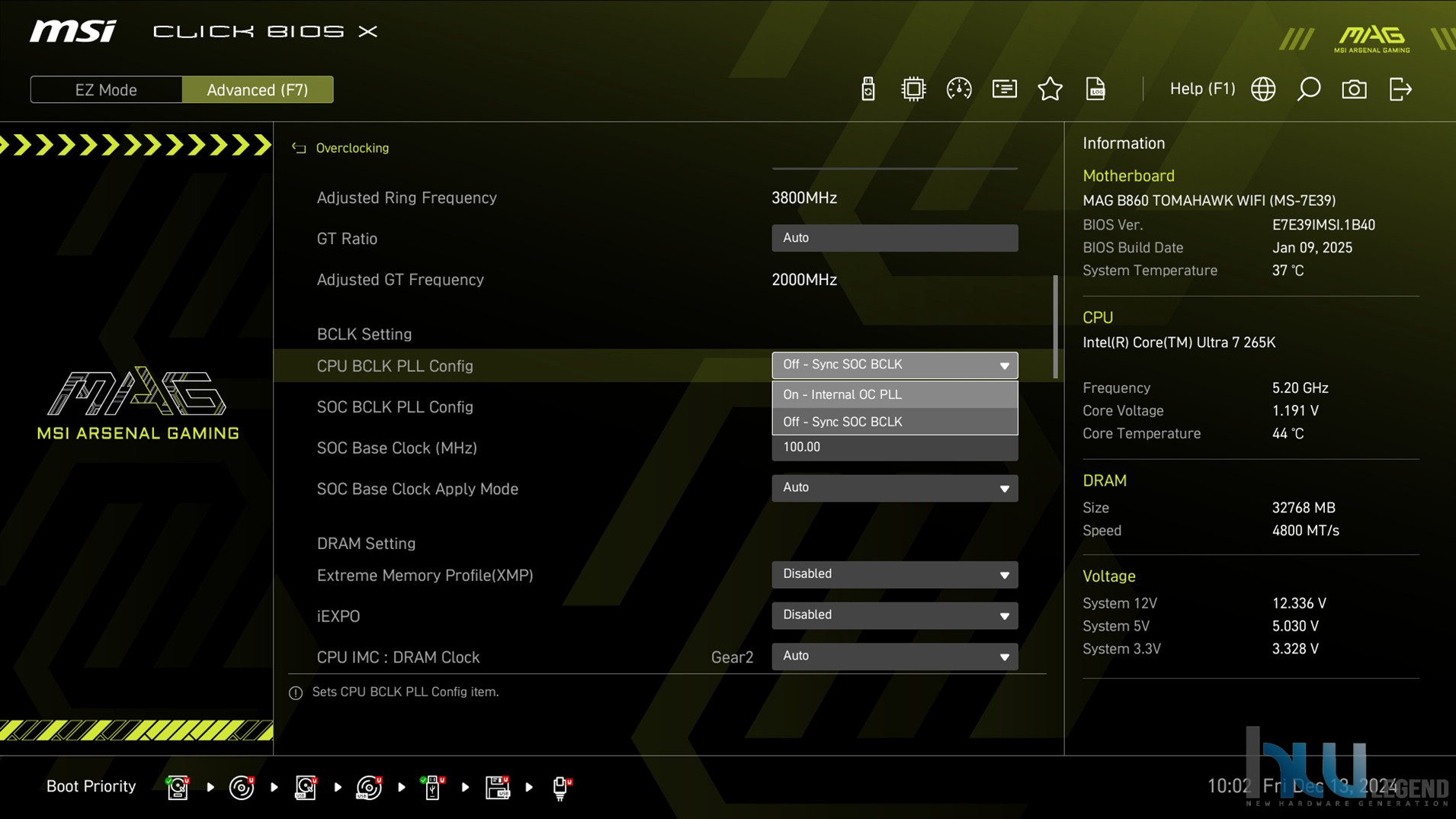Open the speedometer OC profile icon
The width and height of the screenshot is (1456, 819).
coord(958,89)
